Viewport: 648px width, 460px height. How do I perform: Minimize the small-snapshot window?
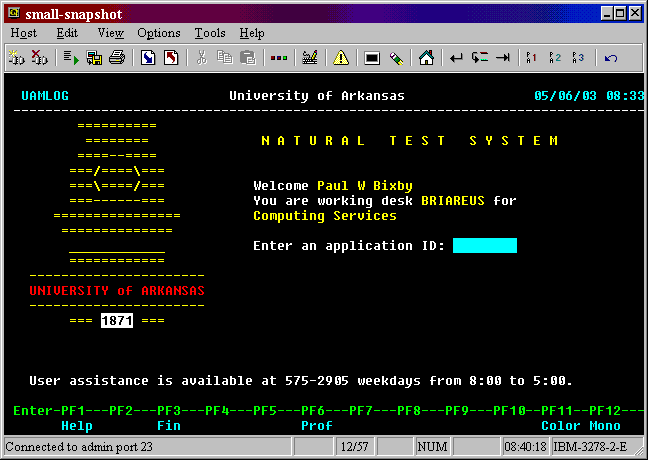607,14
